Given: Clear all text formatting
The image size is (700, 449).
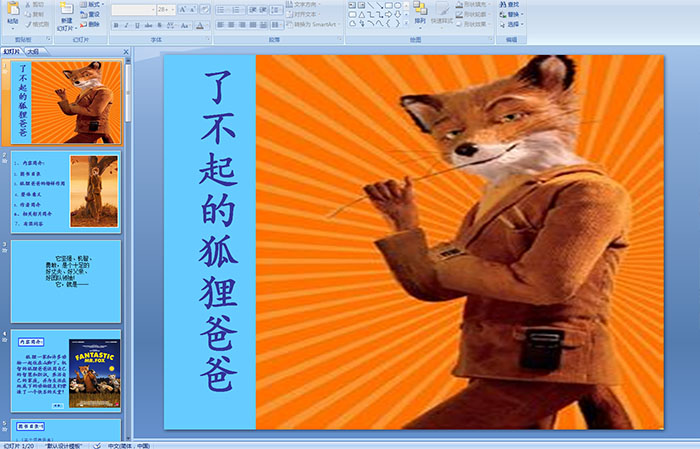Looking at the screenshot, I should coord(204,10).
